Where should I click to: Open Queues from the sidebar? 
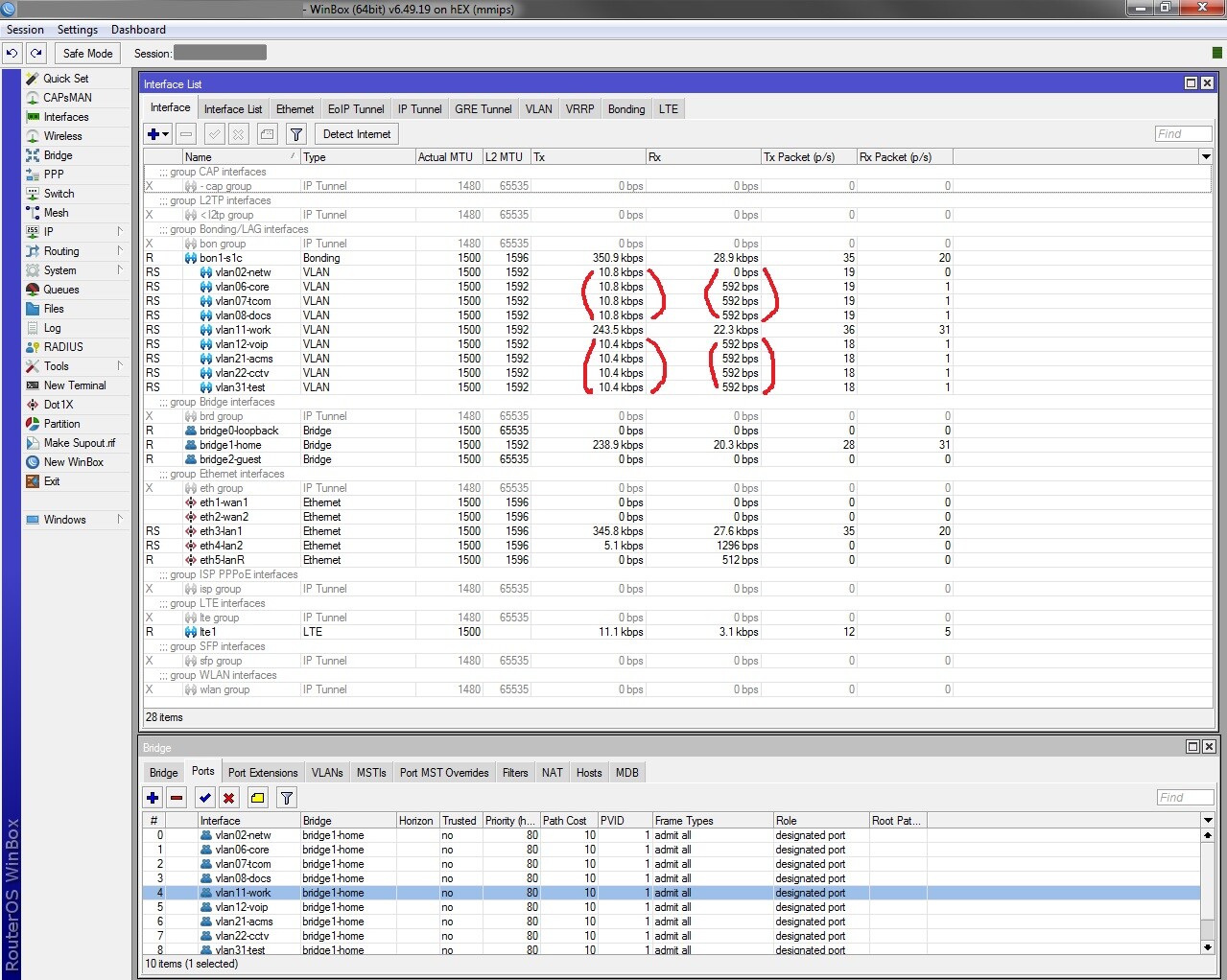click(x=61, y=290)
